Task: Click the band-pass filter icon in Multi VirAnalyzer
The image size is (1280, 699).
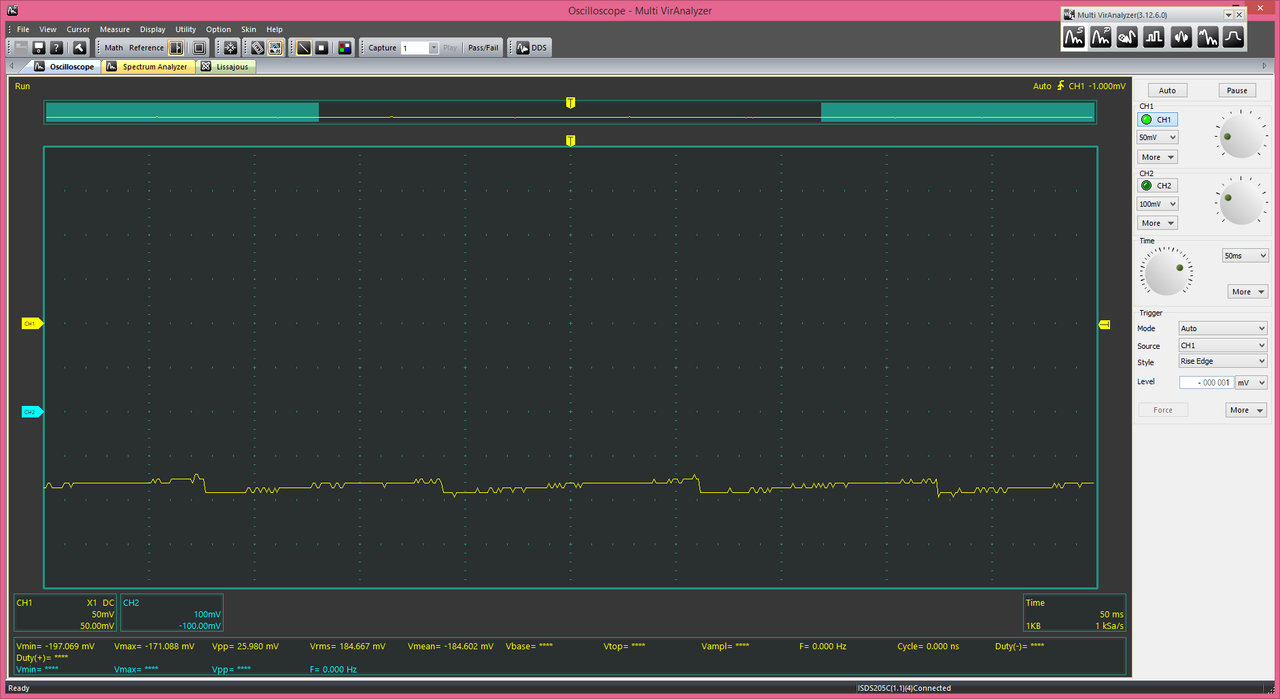Action: pyautogui.click(x=1234, y=37)
